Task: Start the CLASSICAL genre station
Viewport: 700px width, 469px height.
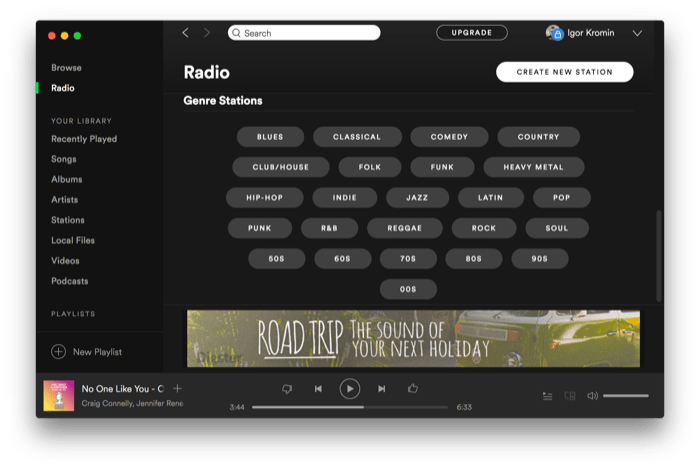Action: pos(357,137)
